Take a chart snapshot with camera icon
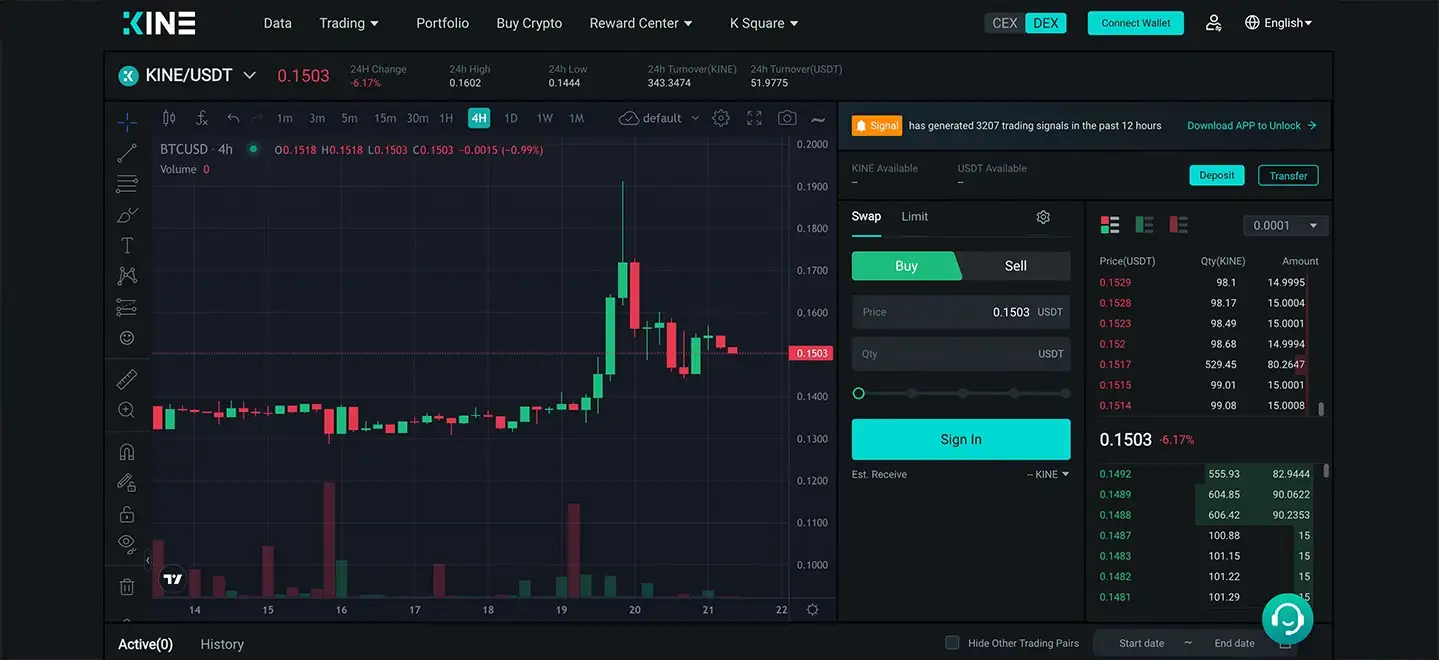This screenshot has height=660, width=1439. coord(787,118)
